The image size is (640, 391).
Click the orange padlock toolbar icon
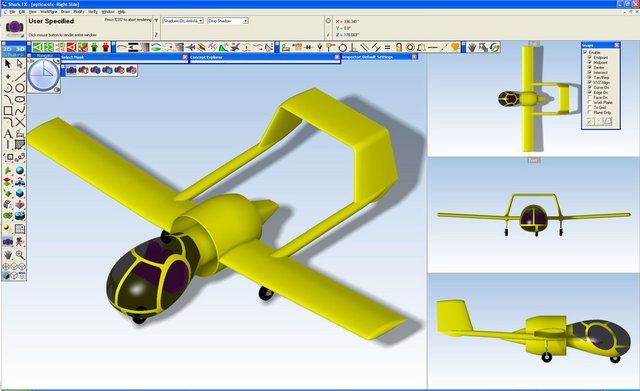[x=399, y=47]
